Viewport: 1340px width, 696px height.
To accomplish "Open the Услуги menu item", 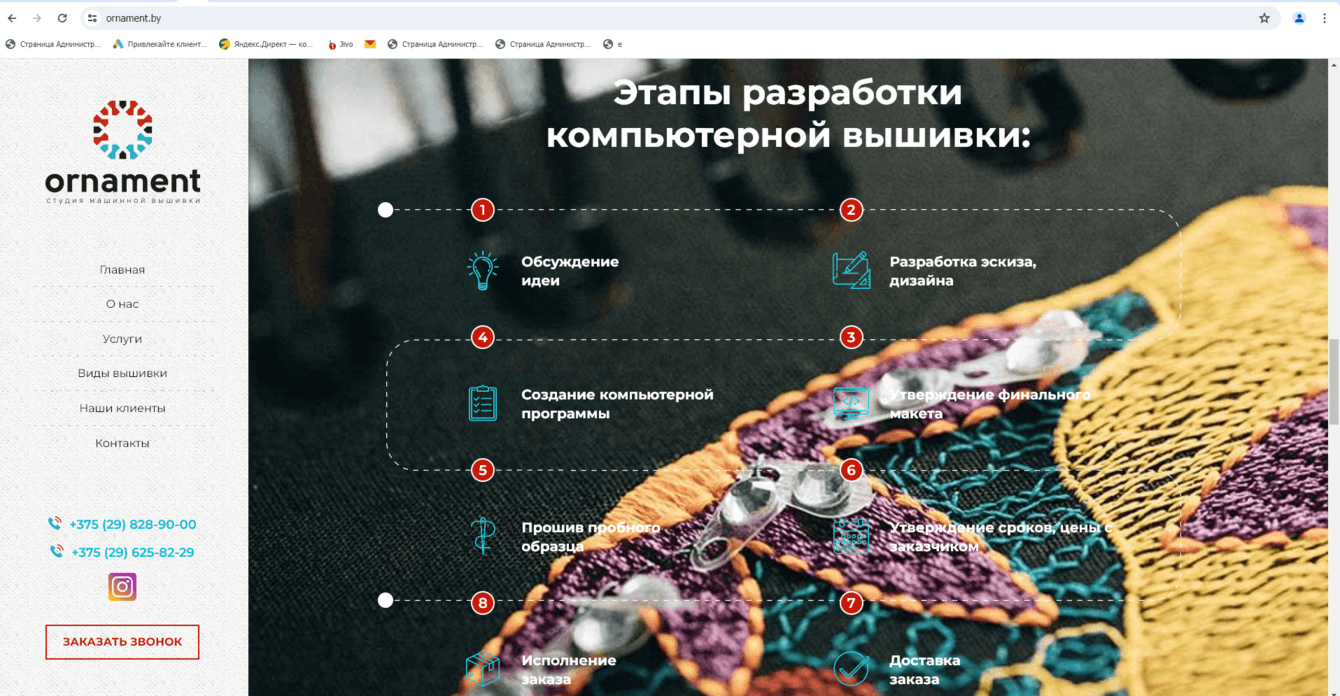I will coord(121,338).
